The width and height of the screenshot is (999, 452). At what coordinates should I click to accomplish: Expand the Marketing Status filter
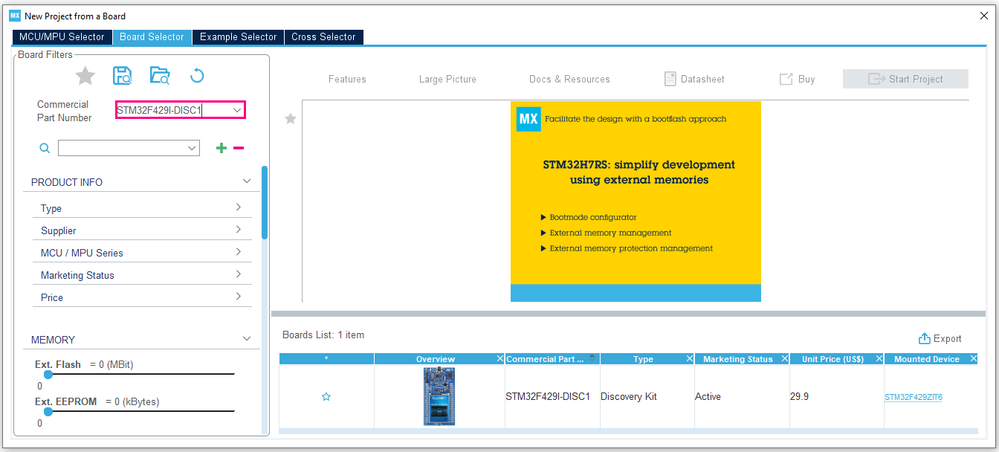(x=238, y=275)
